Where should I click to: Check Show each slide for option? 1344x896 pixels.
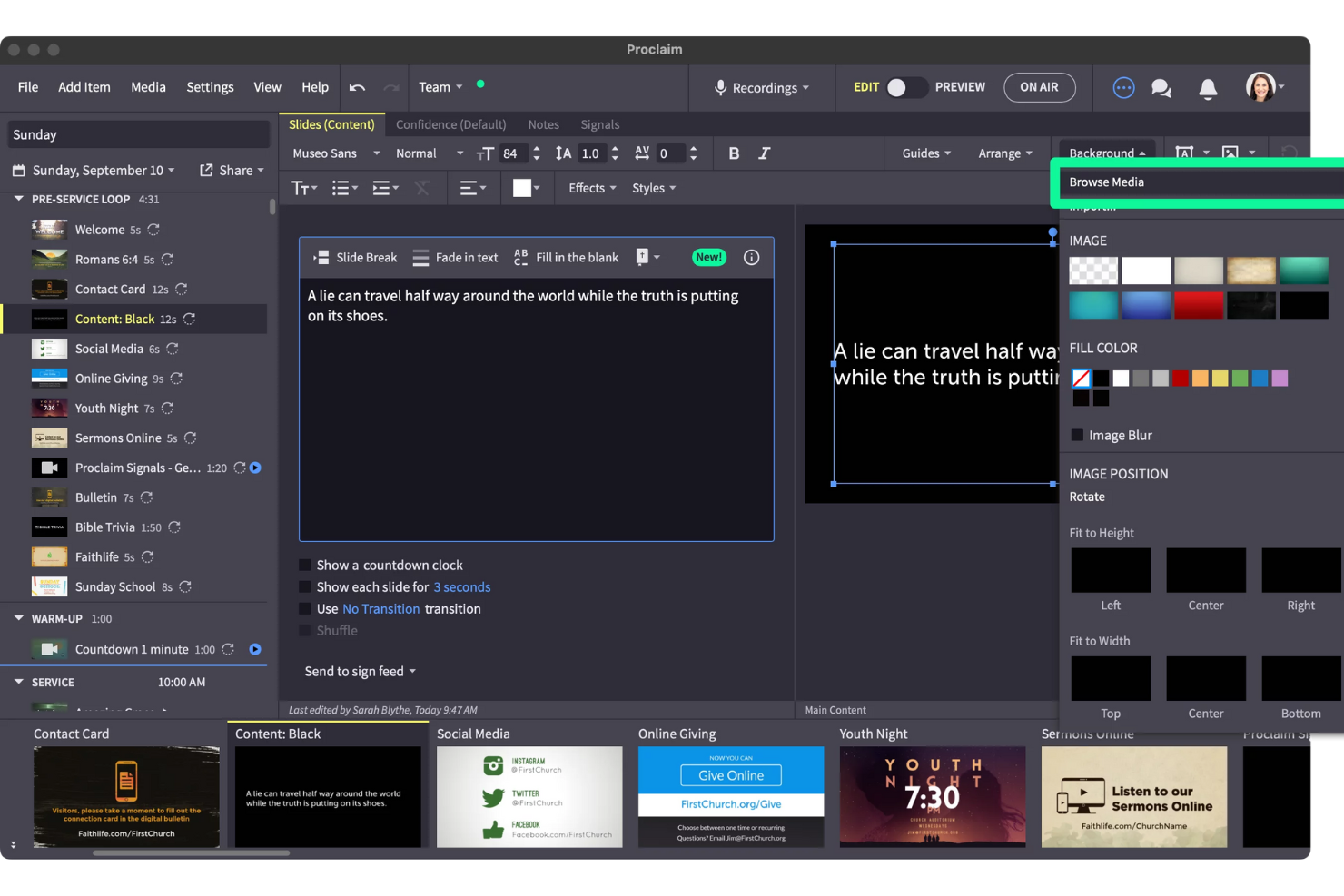point(305,587)
